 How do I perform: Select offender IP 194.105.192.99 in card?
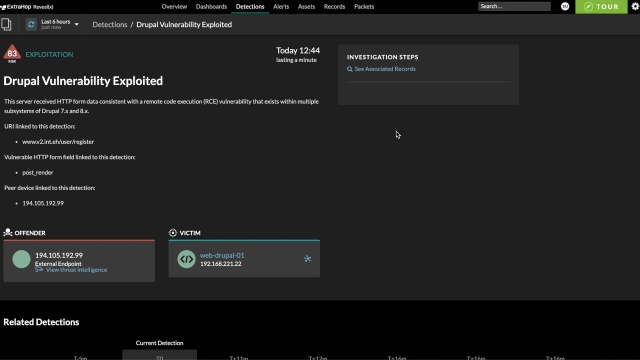[x=59, y=255]
